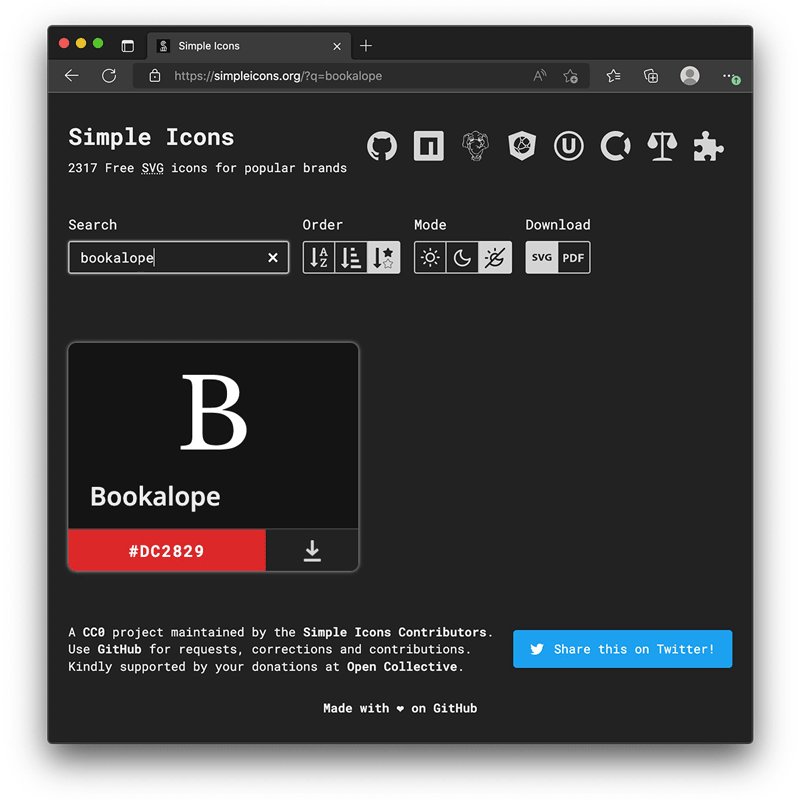800x800 pixels.
Task: Sort icons alphabetically A-Z
Action: 319,258
